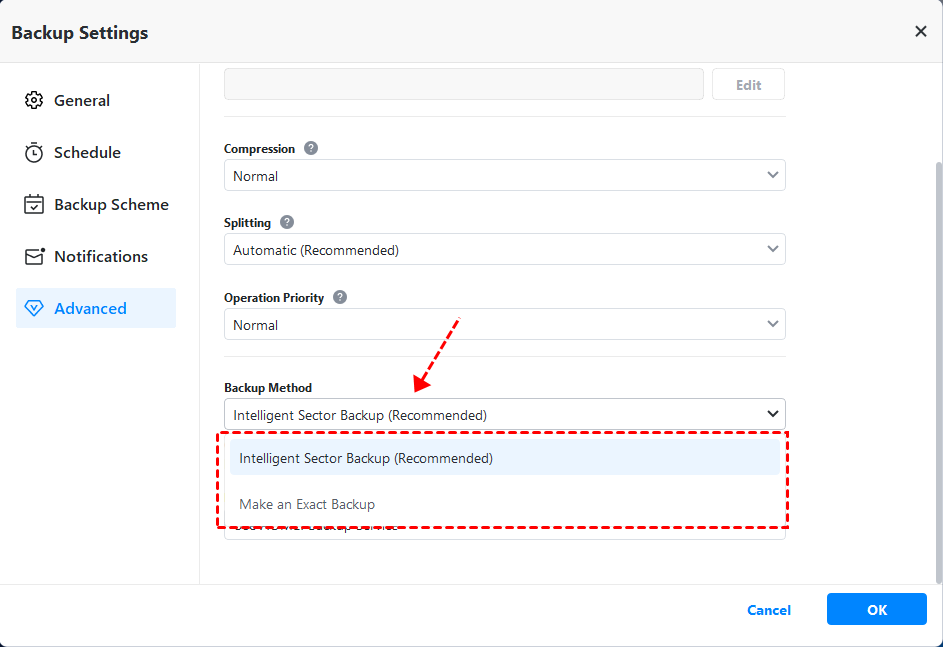The image size is (943, 647).
Task: Click the Notifications envelope icon
Action: [34, 256]
